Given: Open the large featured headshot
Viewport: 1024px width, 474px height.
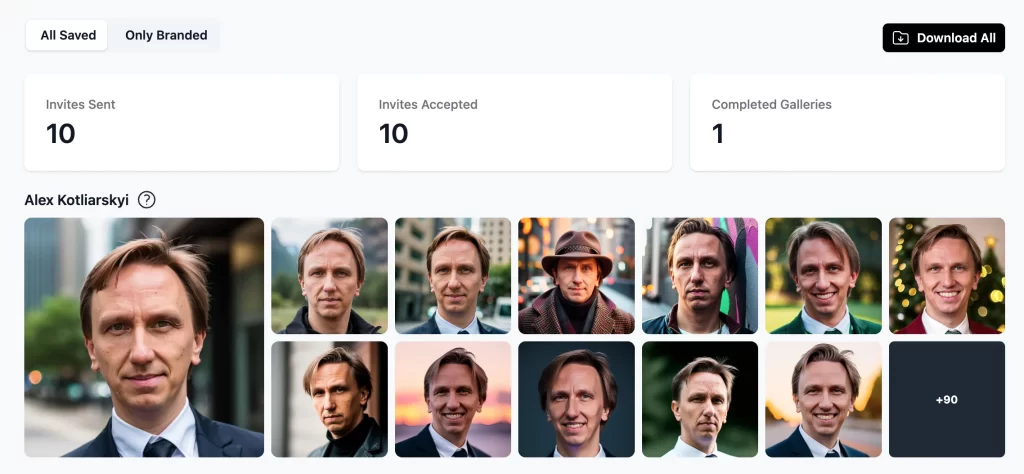Looking at the screenshot, I should 144,337.
